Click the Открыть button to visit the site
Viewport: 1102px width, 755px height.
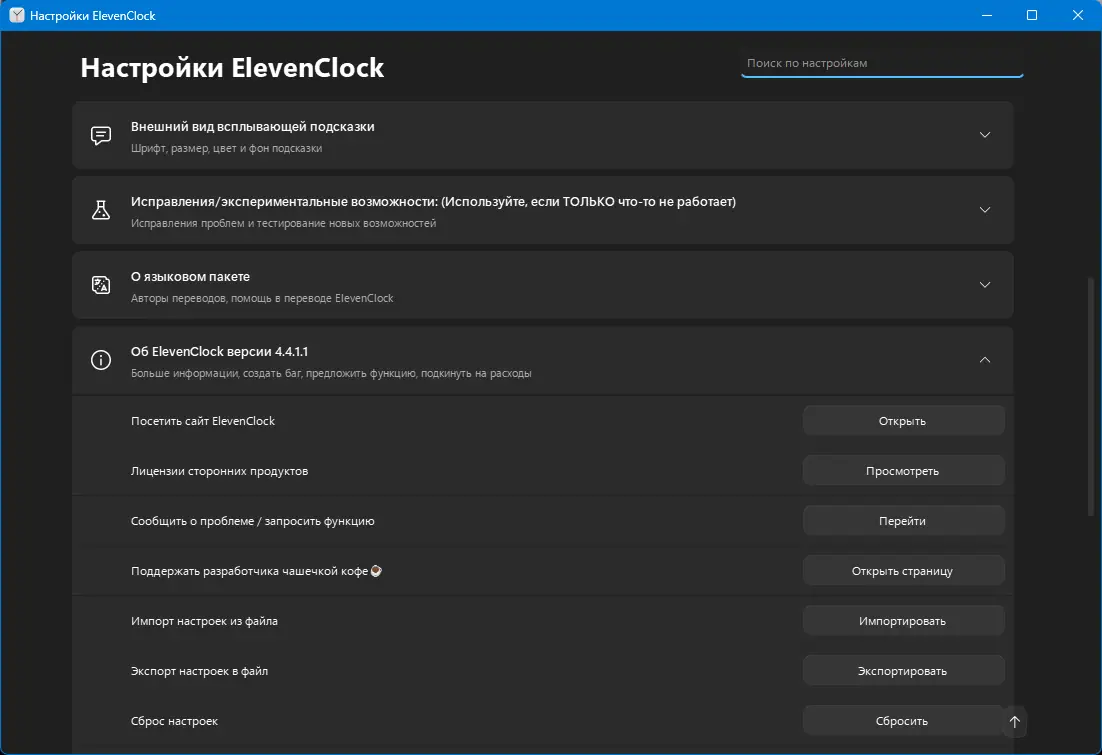[903, 421]
